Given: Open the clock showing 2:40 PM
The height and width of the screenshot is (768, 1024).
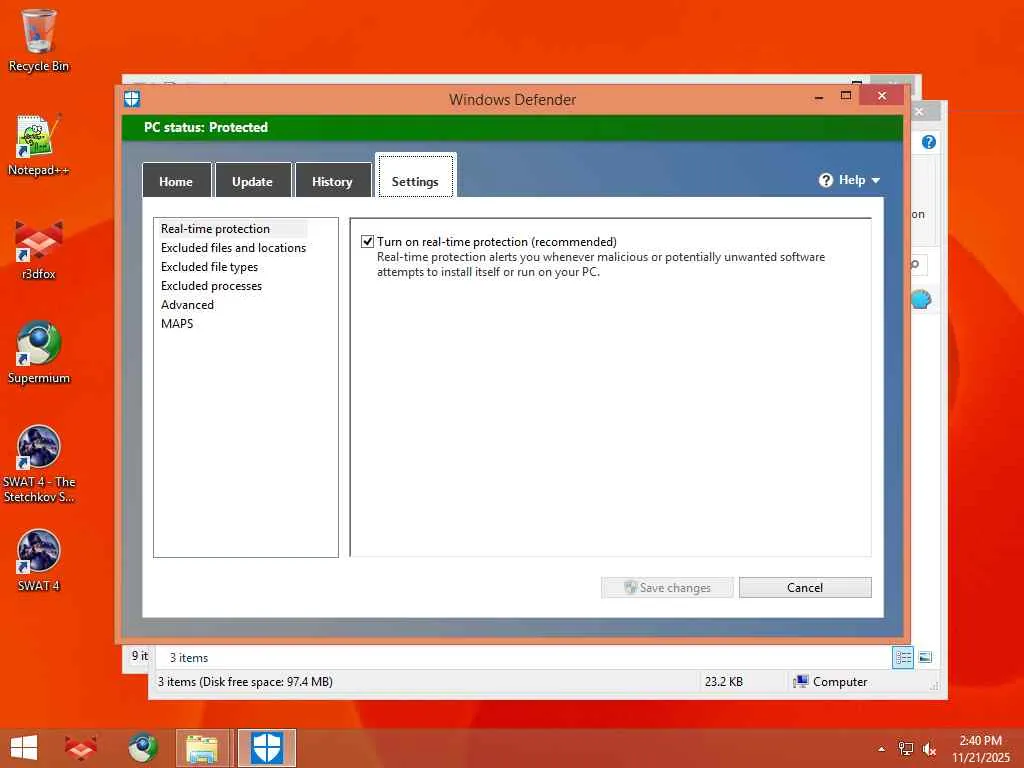Looking at the screenshot, I should pyautogui.click(x=980, y=748).
